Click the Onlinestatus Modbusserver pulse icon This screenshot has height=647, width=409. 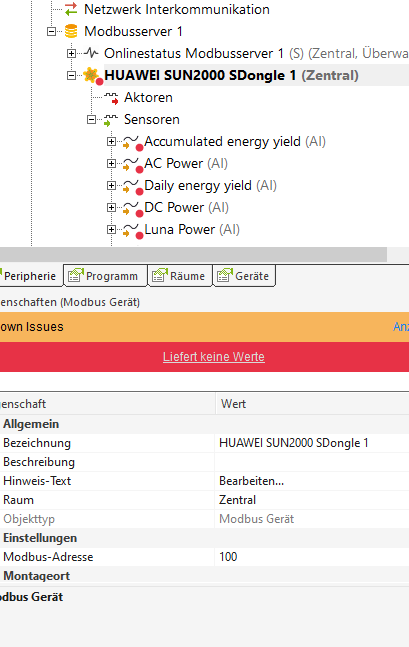coord(91,53)
